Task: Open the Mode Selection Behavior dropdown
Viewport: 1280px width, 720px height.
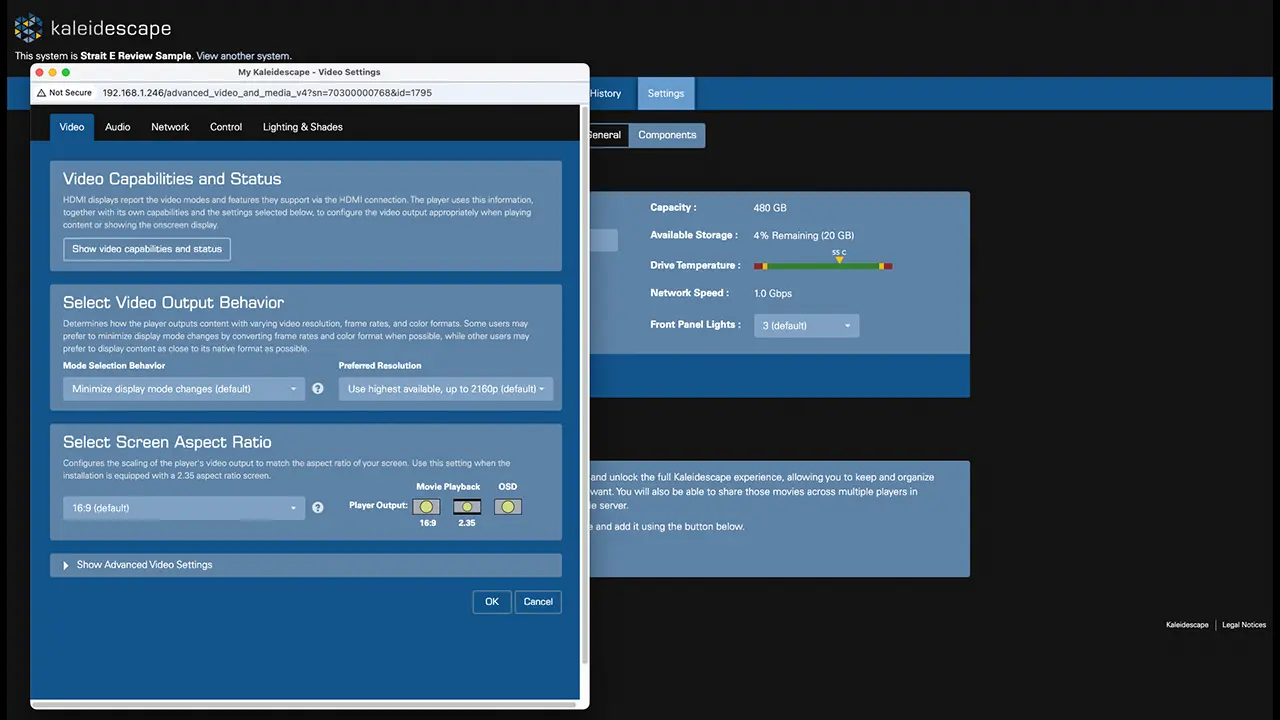Action: point(184,389)
